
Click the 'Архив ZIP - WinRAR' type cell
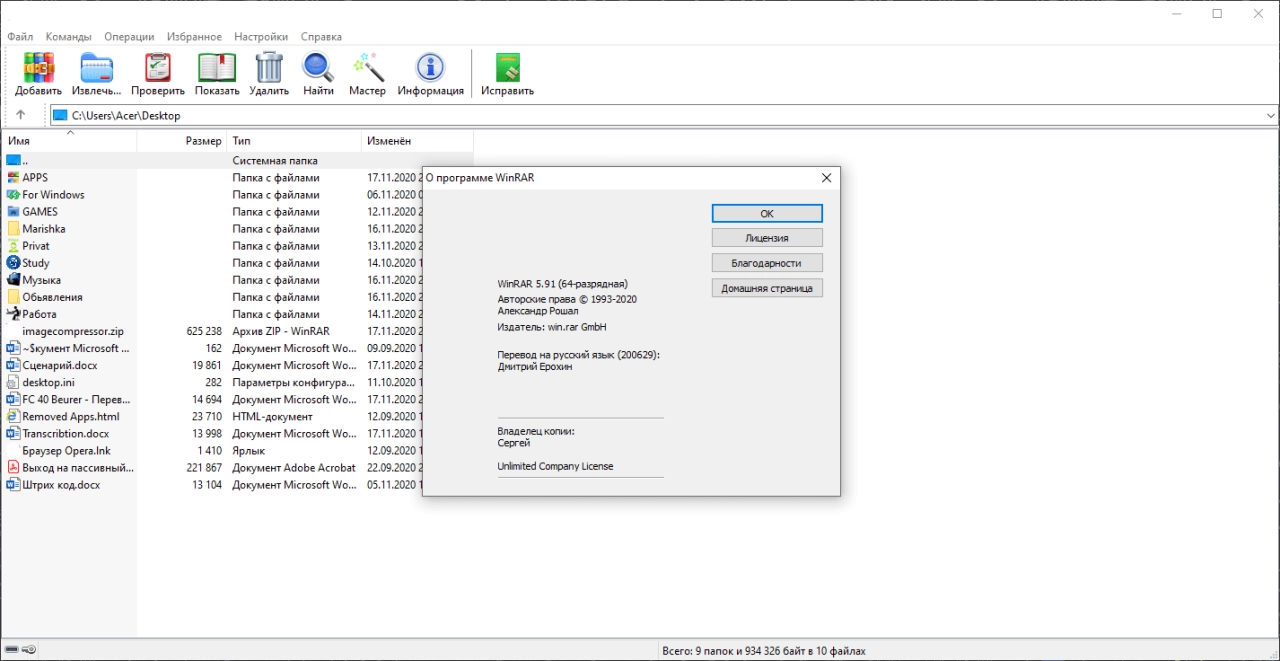(281, 331)
